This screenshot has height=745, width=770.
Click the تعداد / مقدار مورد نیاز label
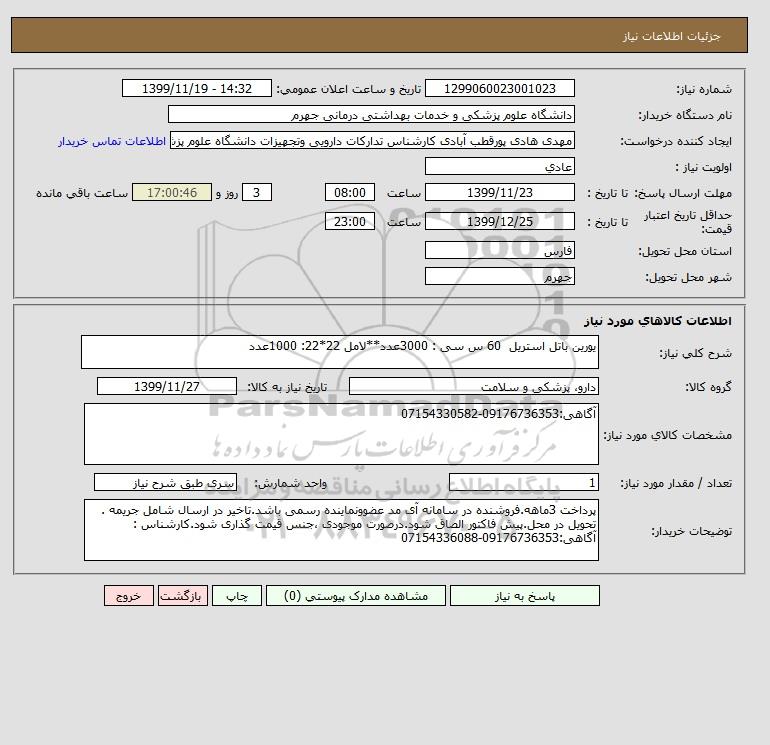(x=676, y=483)
